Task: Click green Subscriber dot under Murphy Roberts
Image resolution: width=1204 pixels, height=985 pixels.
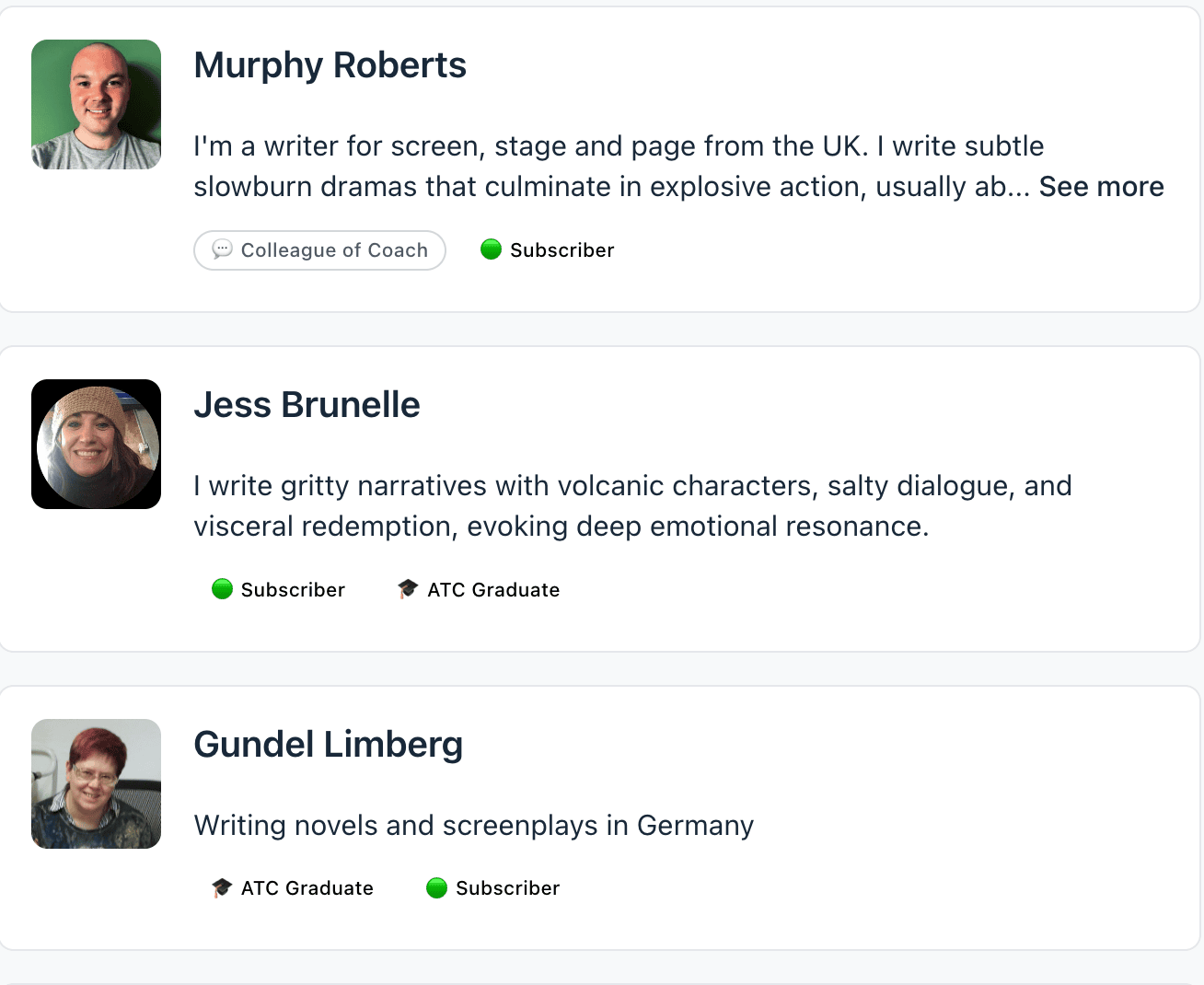Action: tap(492, 249)
